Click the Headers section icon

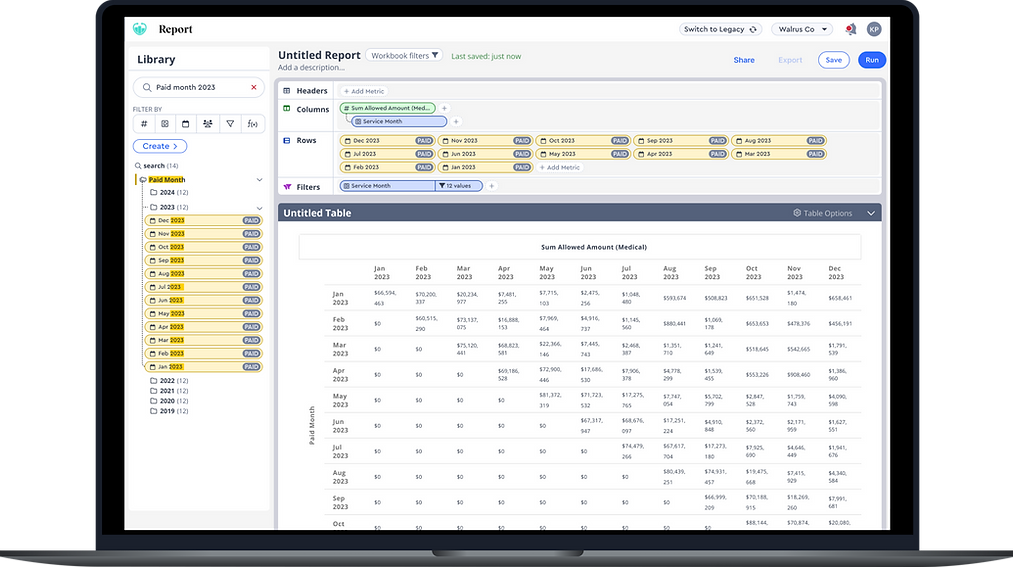[287, 91]
